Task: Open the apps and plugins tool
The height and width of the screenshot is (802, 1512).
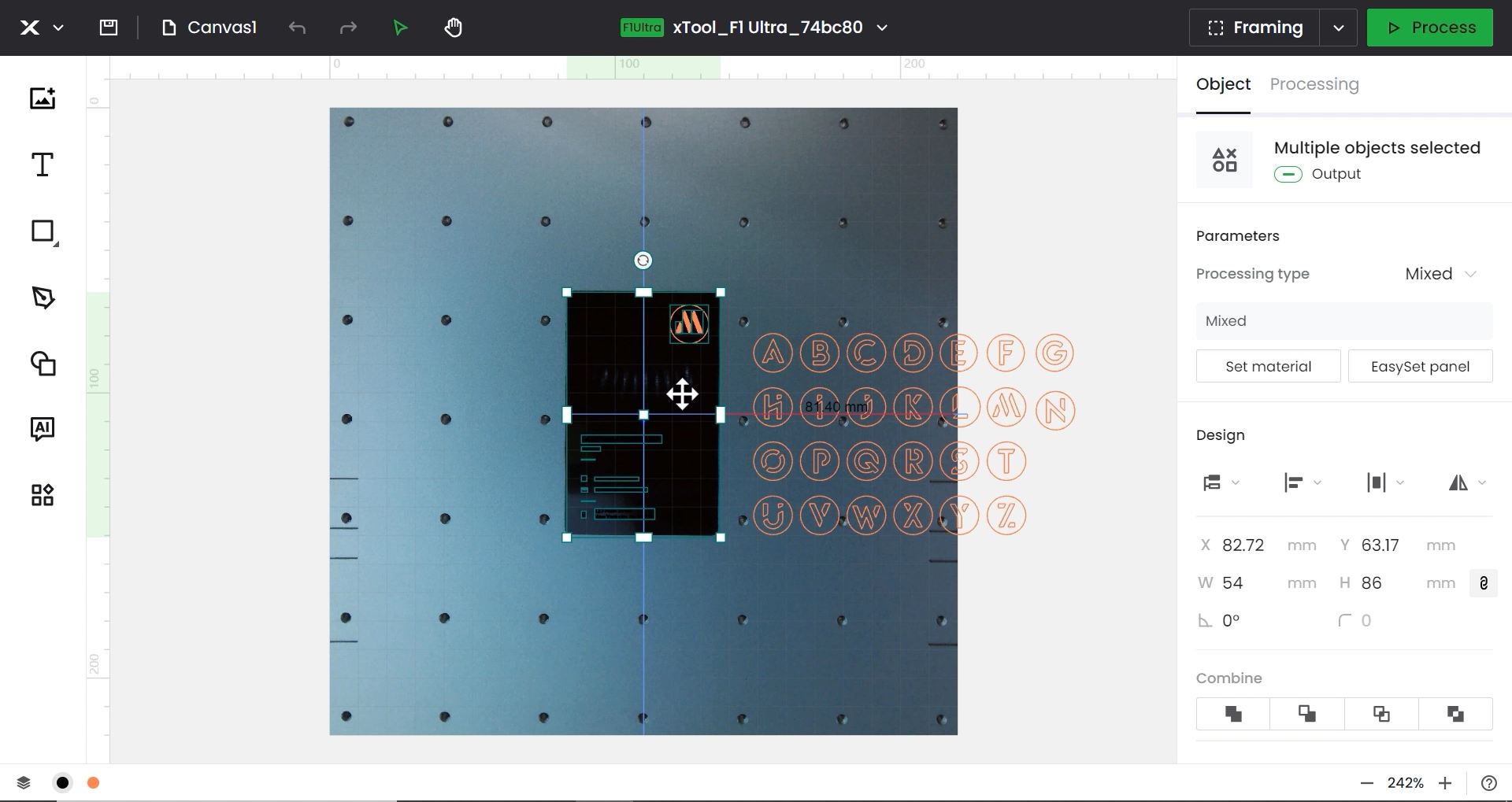Action: pos(43,495)
